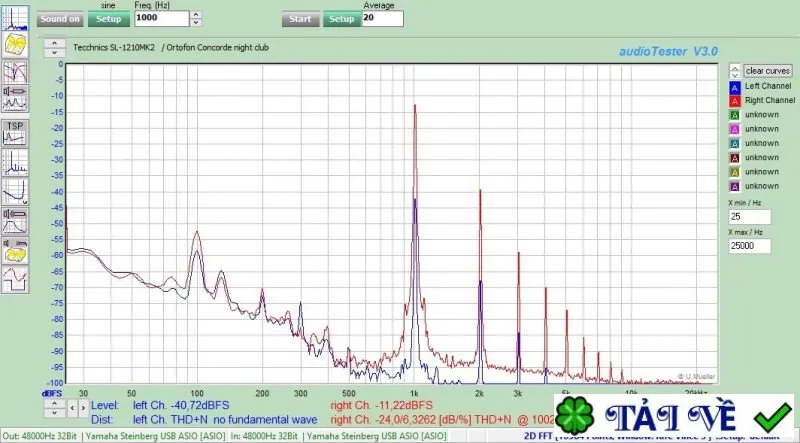Open the square wave oscilloscope icon
Screen dimensions: 800x443
coord(15,280)
